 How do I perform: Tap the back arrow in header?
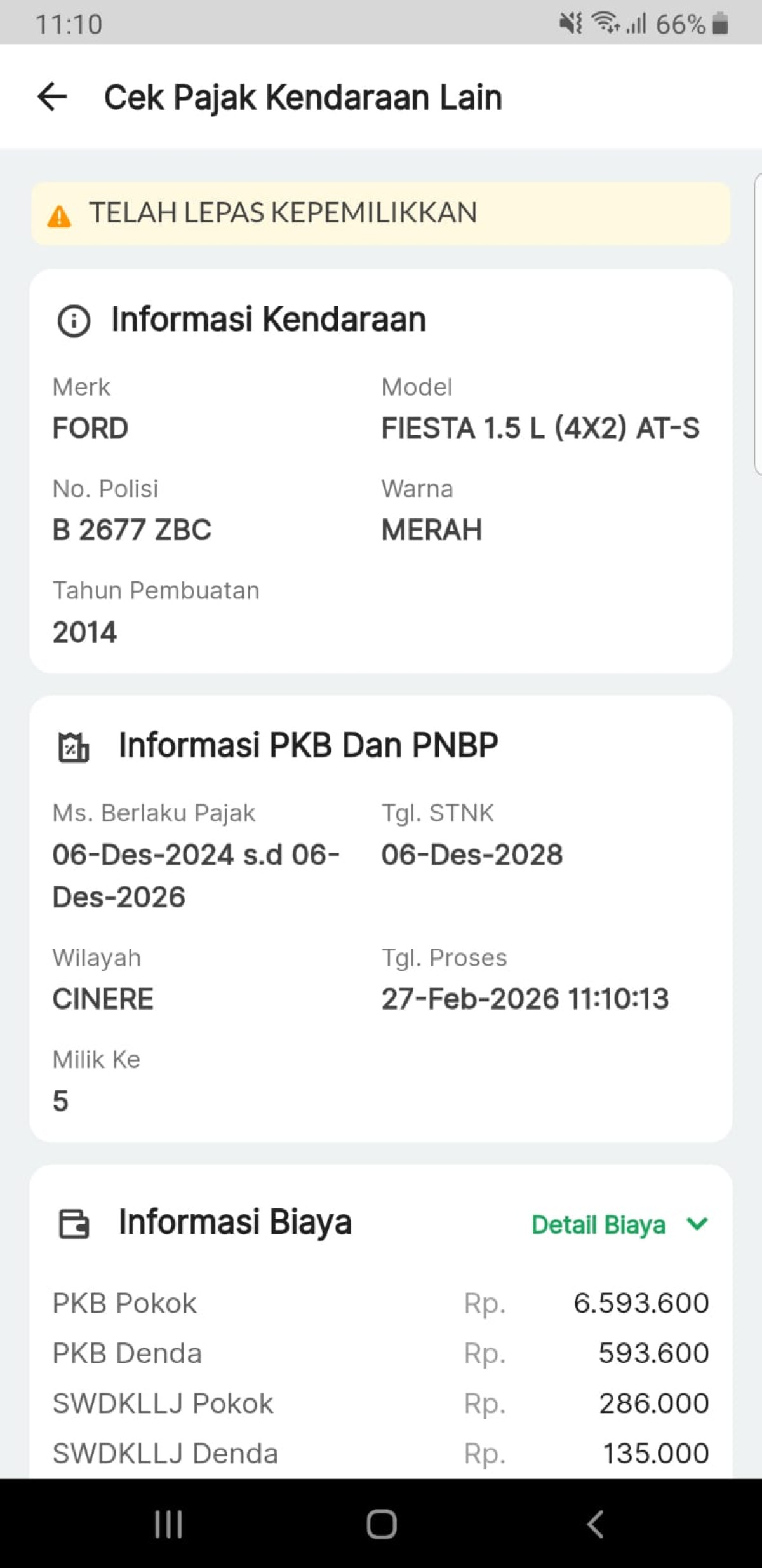click(x=52, y=97)
